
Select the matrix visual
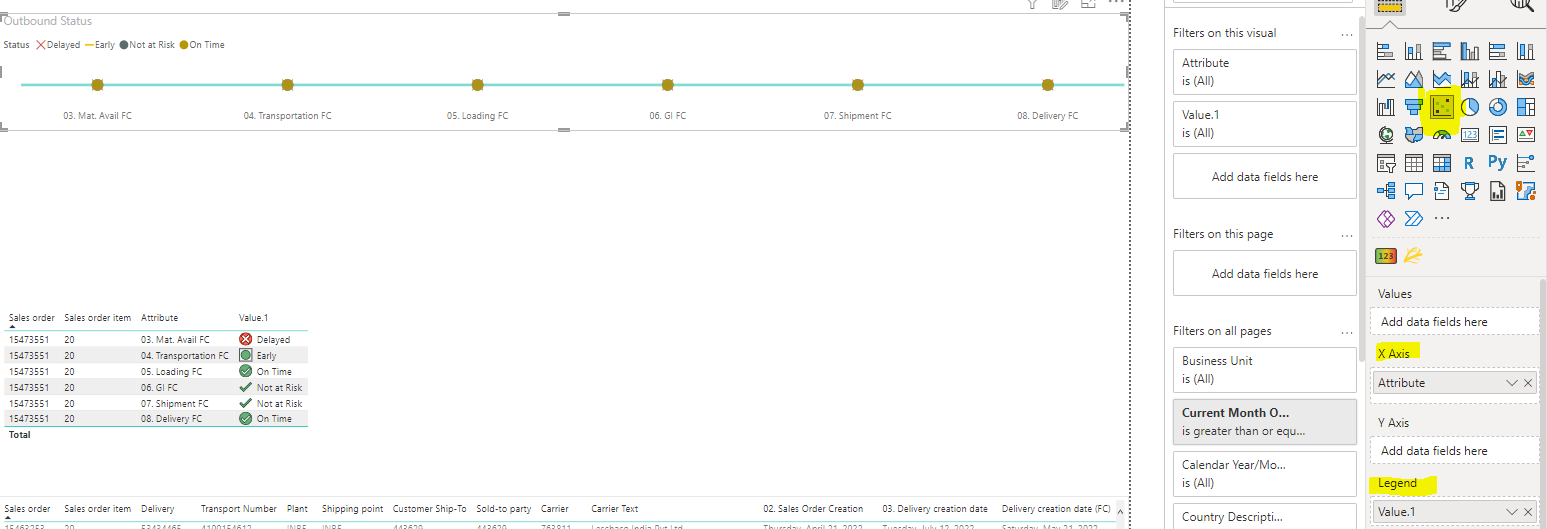pos(1442,163)
